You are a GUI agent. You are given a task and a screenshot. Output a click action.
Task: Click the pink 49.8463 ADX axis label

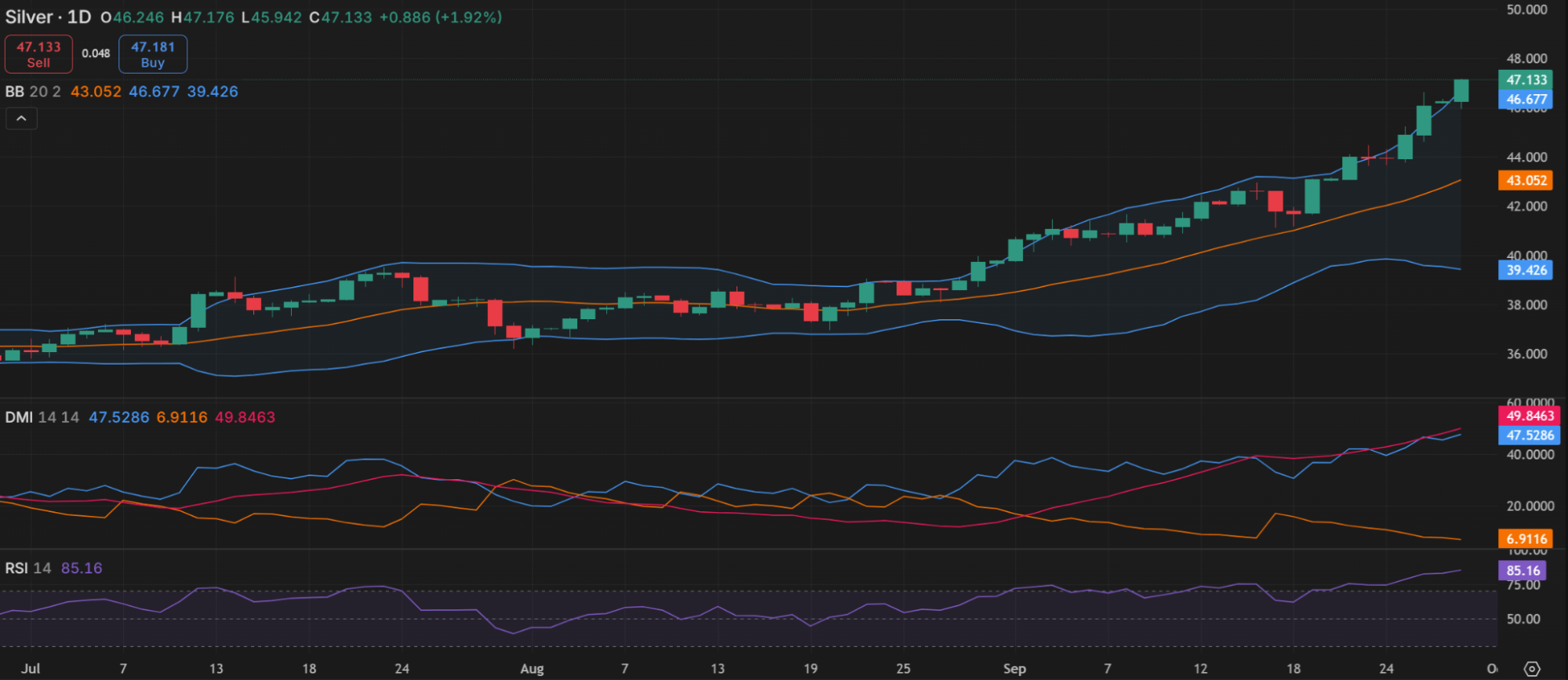tap(1529, 416)
